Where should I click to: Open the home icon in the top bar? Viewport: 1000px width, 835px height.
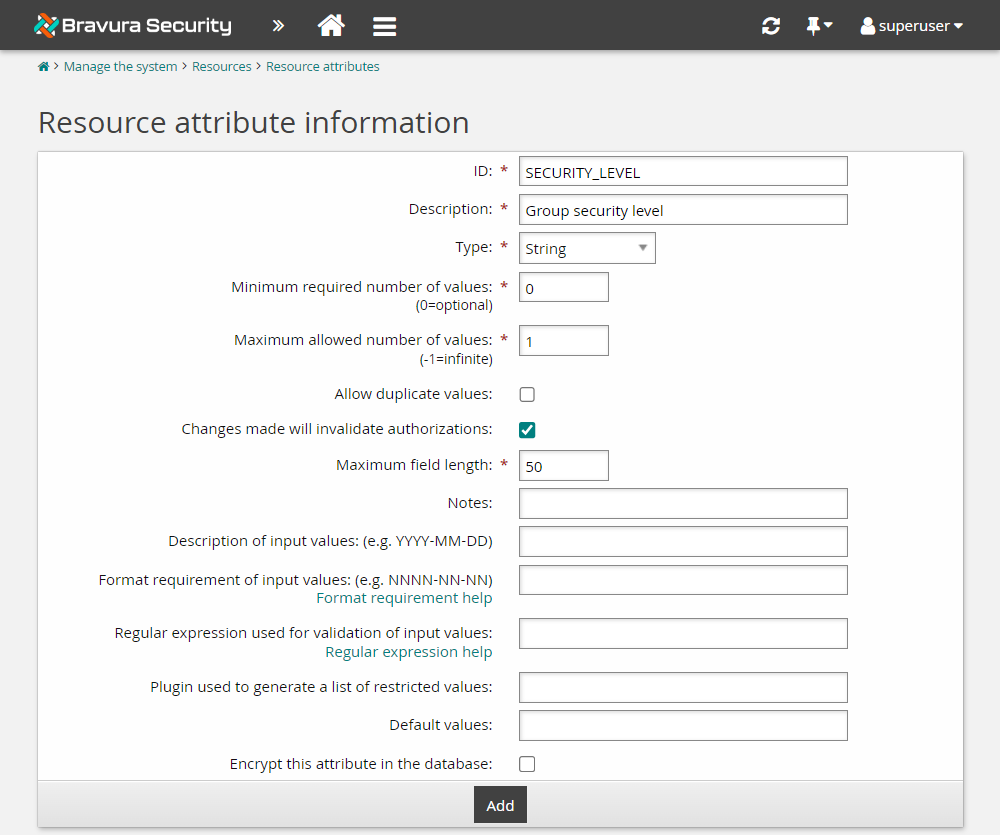click(331, 25)
